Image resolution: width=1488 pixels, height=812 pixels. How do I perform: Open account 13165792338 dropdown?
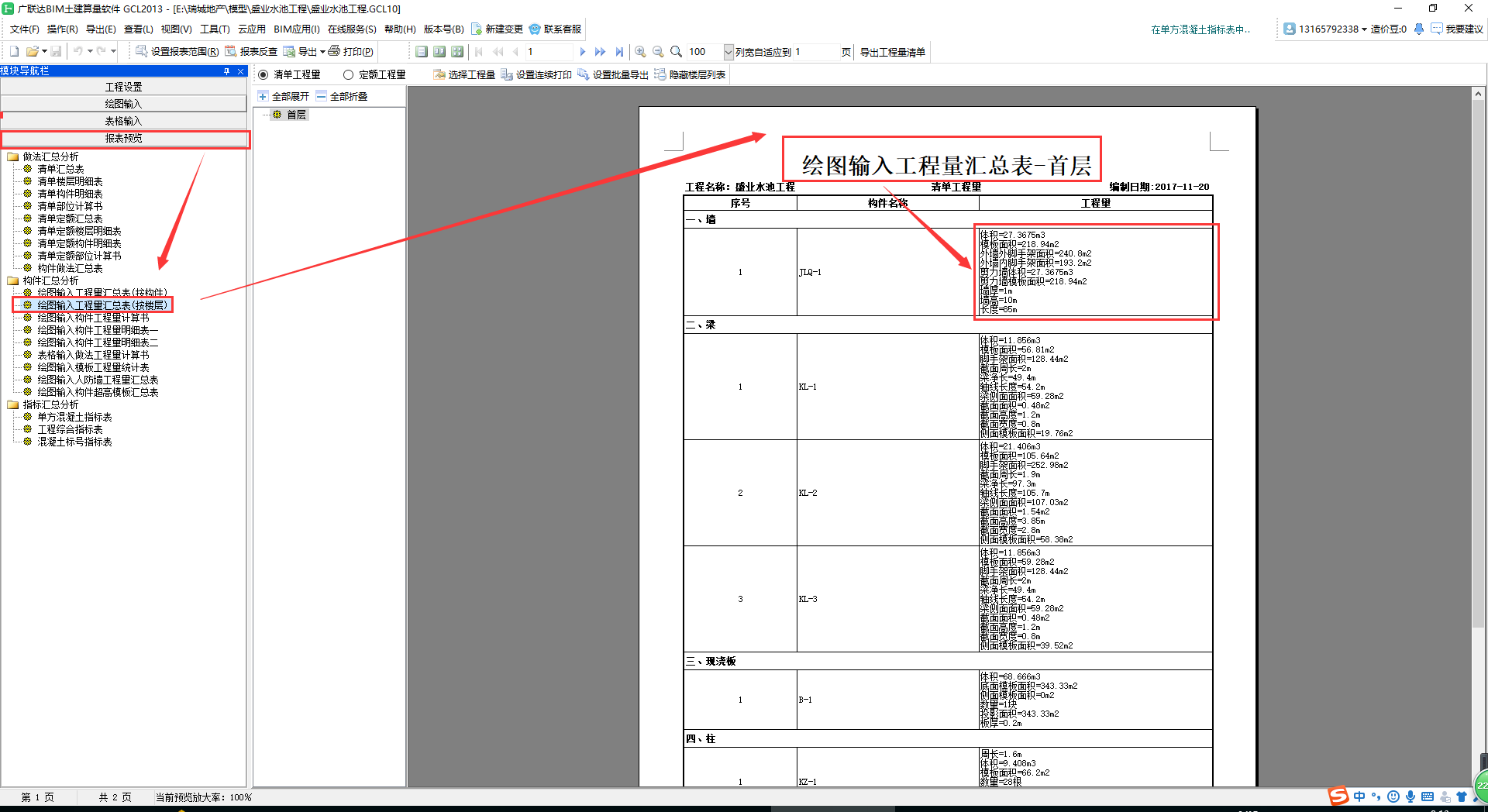[1364, 29]
